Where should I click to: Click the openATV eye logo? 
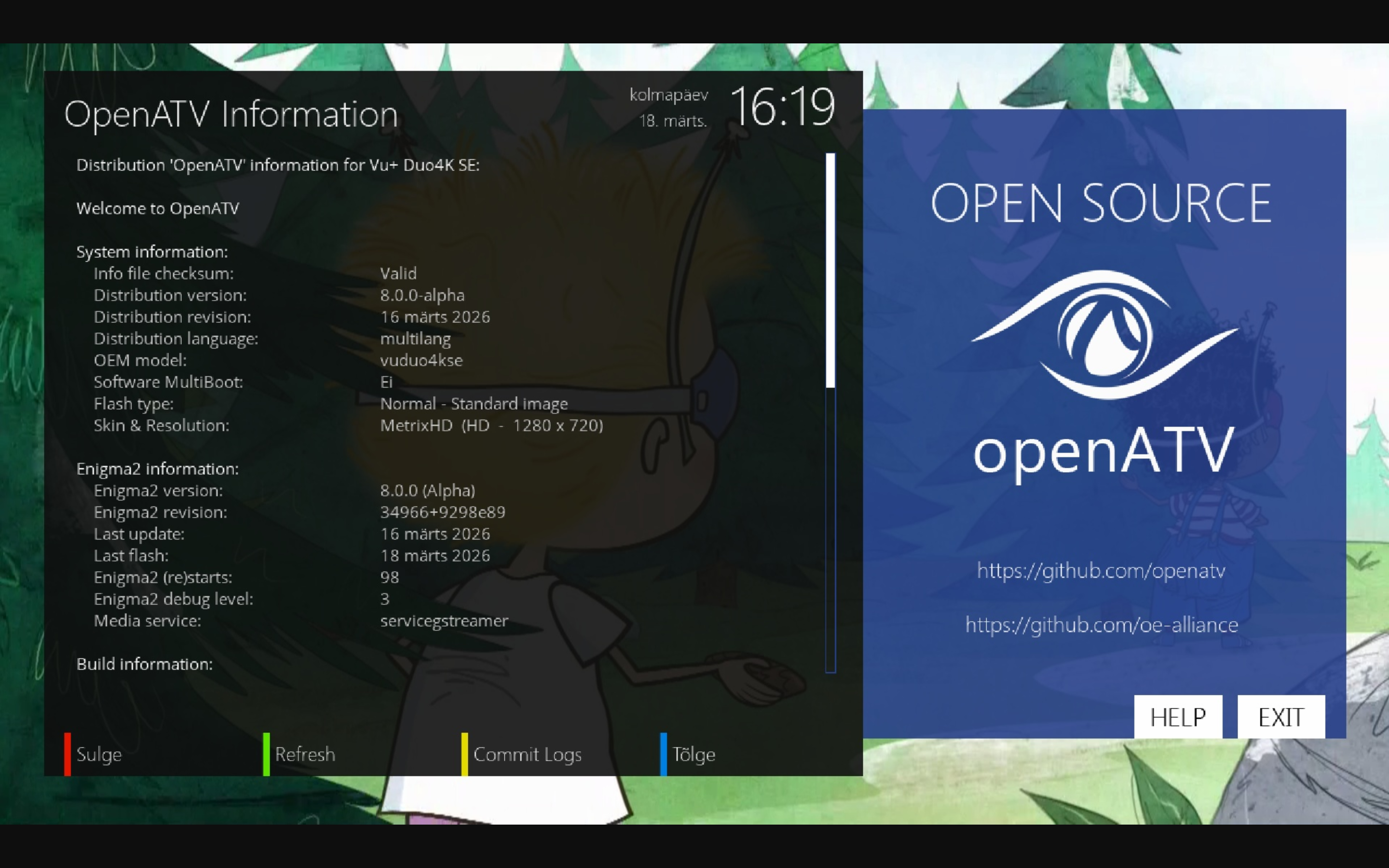click(1104, 335)
